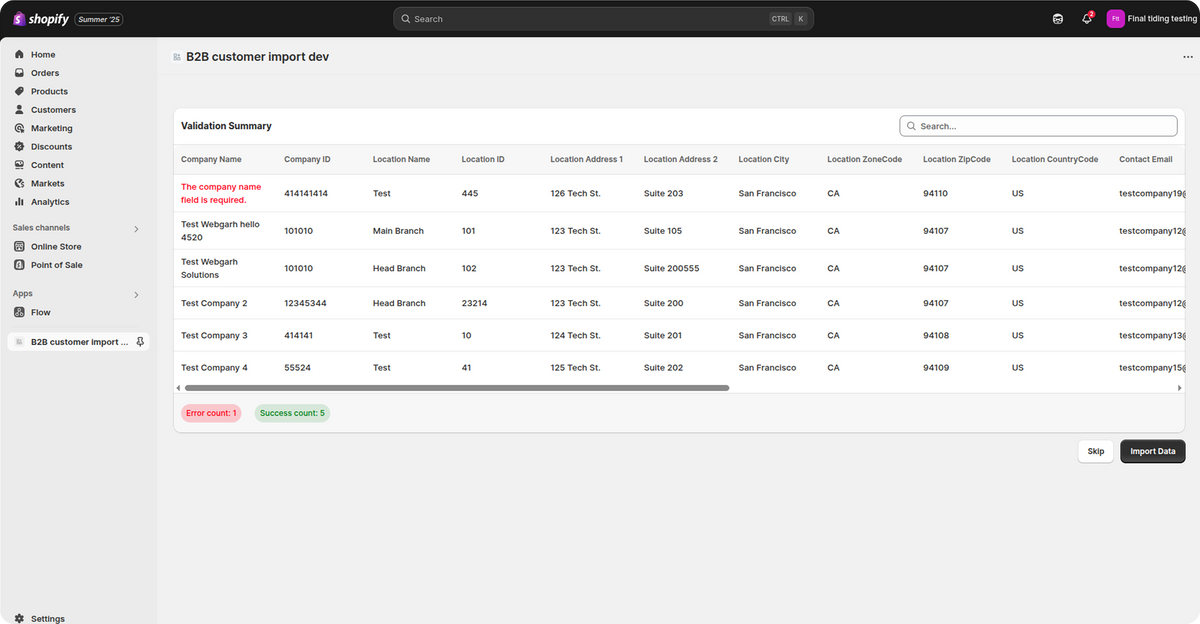Image resolution: width=1200 pixels, height=624 pixels.
Task: Click the Import Data button
Action: pos(1152,451)
